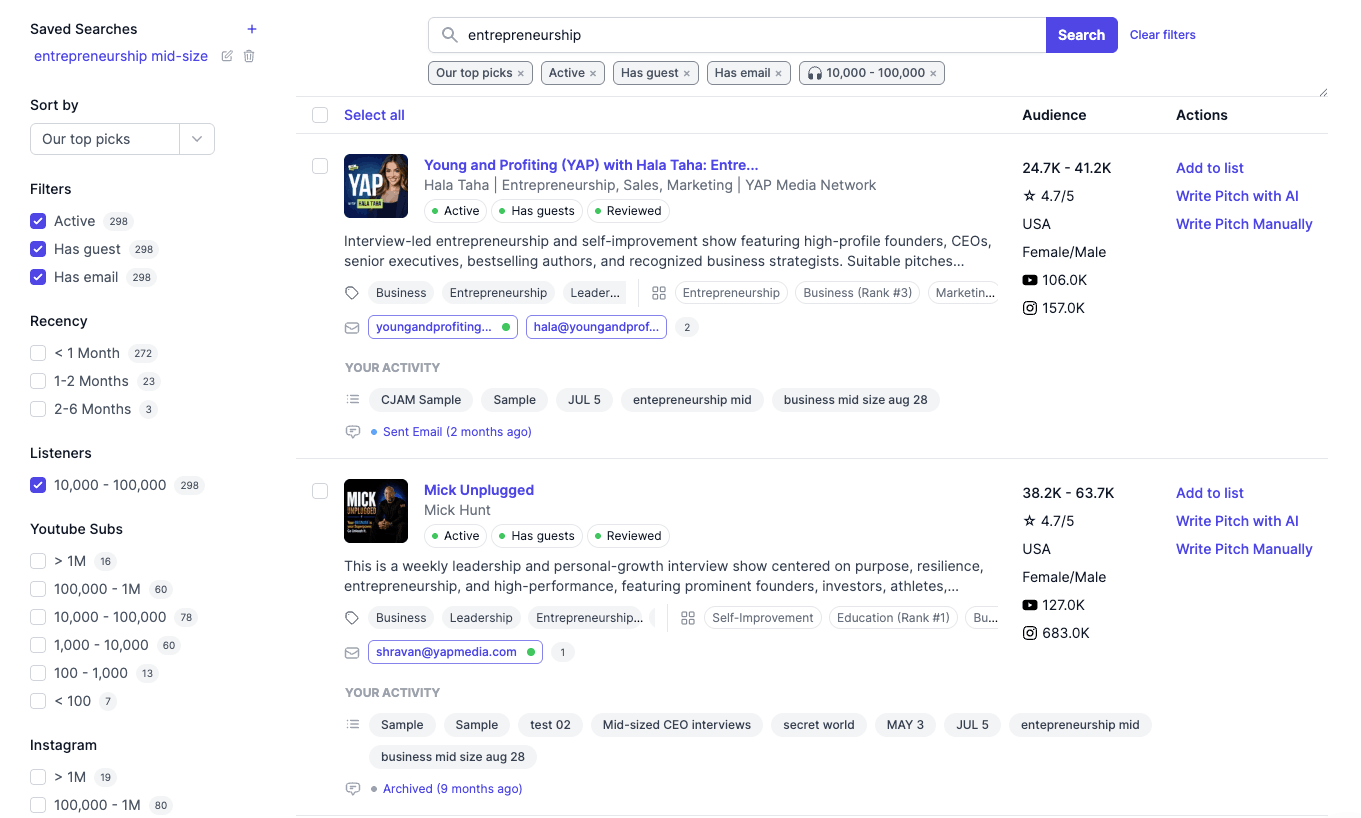The image size is (1361, 818).
Task: Write Pitch Manually for Young and Profiting
Action: click(x=1244, y=224)
